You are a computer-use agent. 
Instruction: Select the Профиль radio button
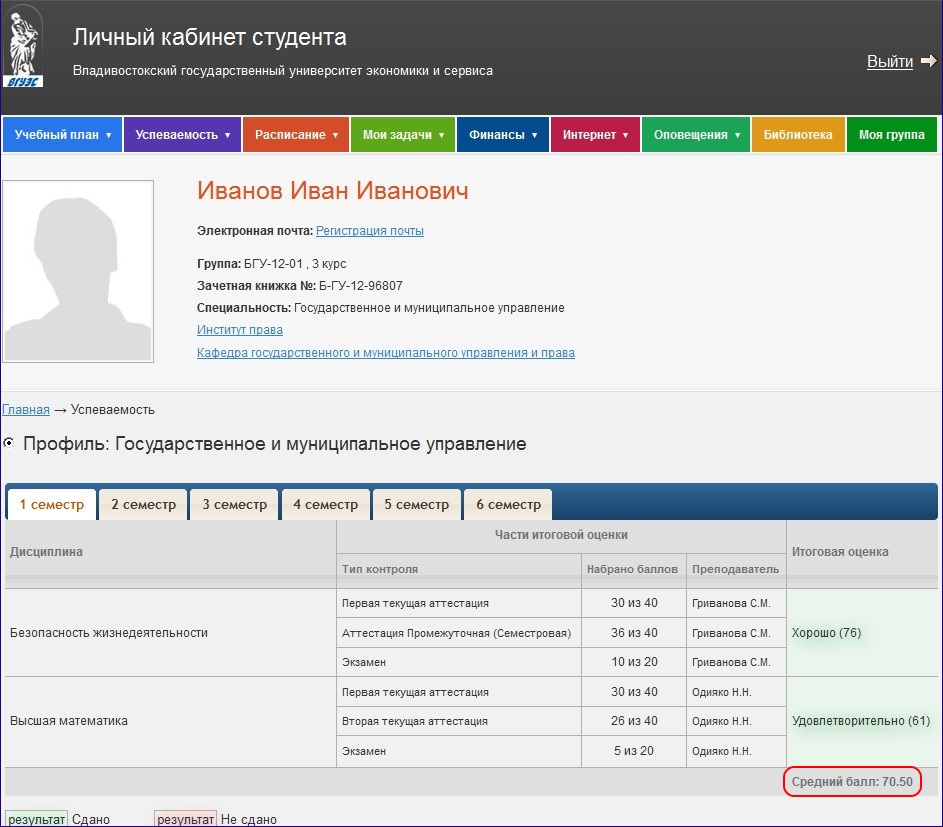[8, 444]
